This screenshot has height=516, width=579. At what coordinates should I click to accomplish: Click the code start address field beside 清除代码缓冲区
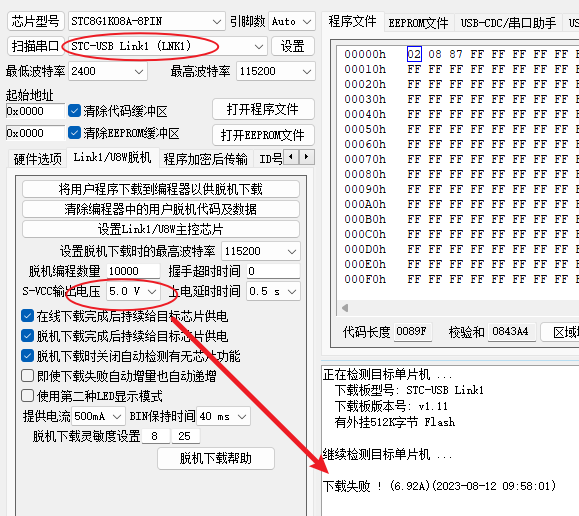pos(35,111)
